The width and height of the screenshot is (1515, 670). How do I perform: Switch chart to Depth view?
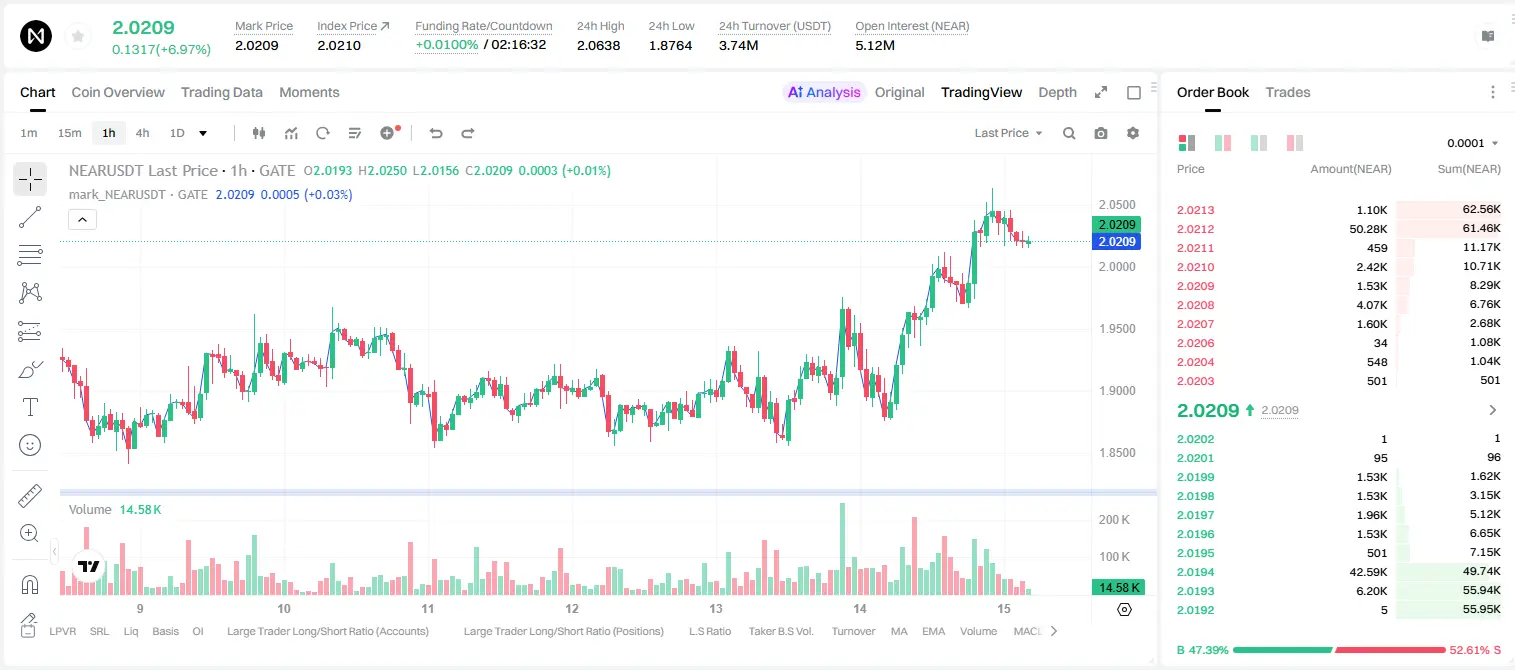click(x=1057, y=92)
